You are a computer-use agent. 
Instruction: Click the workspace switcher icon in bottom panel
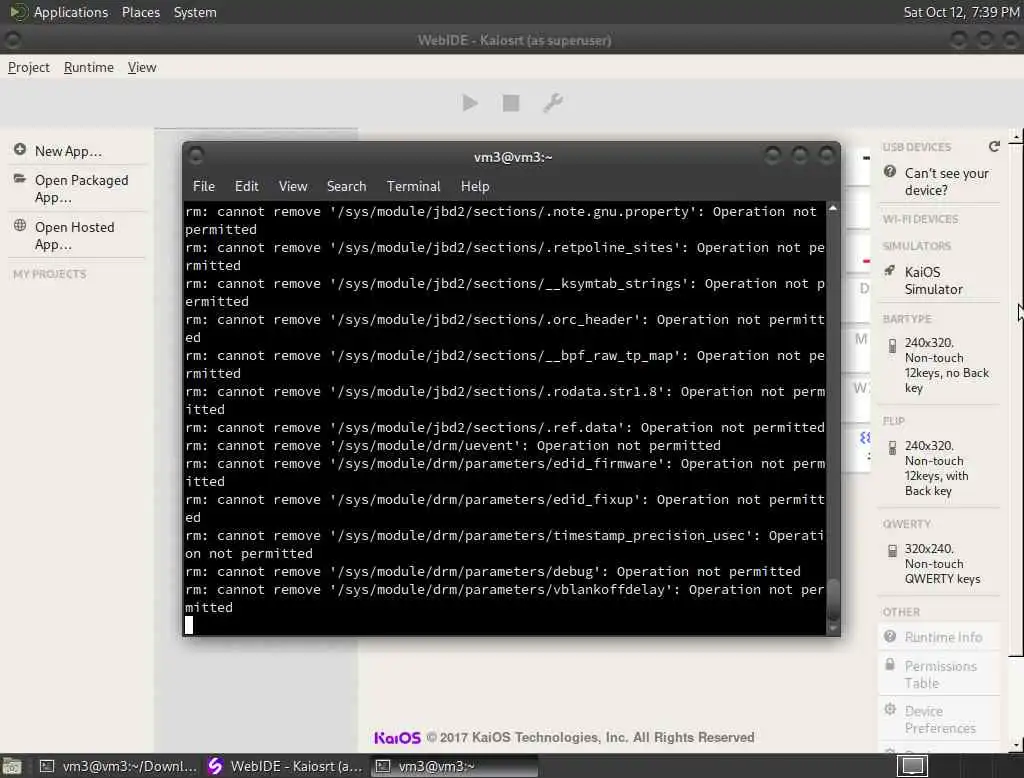point(912,766)
